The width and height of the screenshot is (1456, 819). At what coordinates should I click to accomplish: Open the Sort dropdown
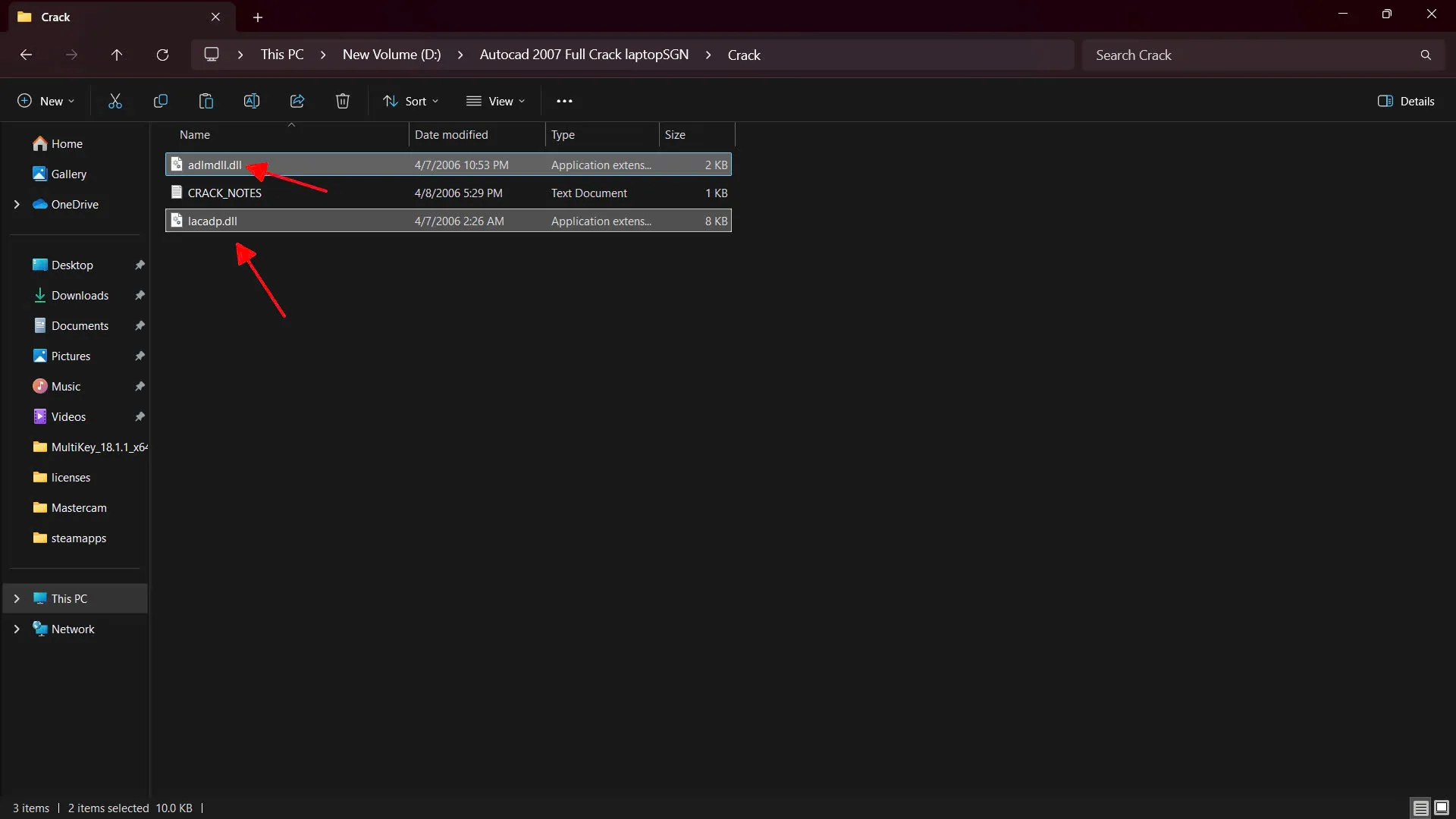coord(411,101)
